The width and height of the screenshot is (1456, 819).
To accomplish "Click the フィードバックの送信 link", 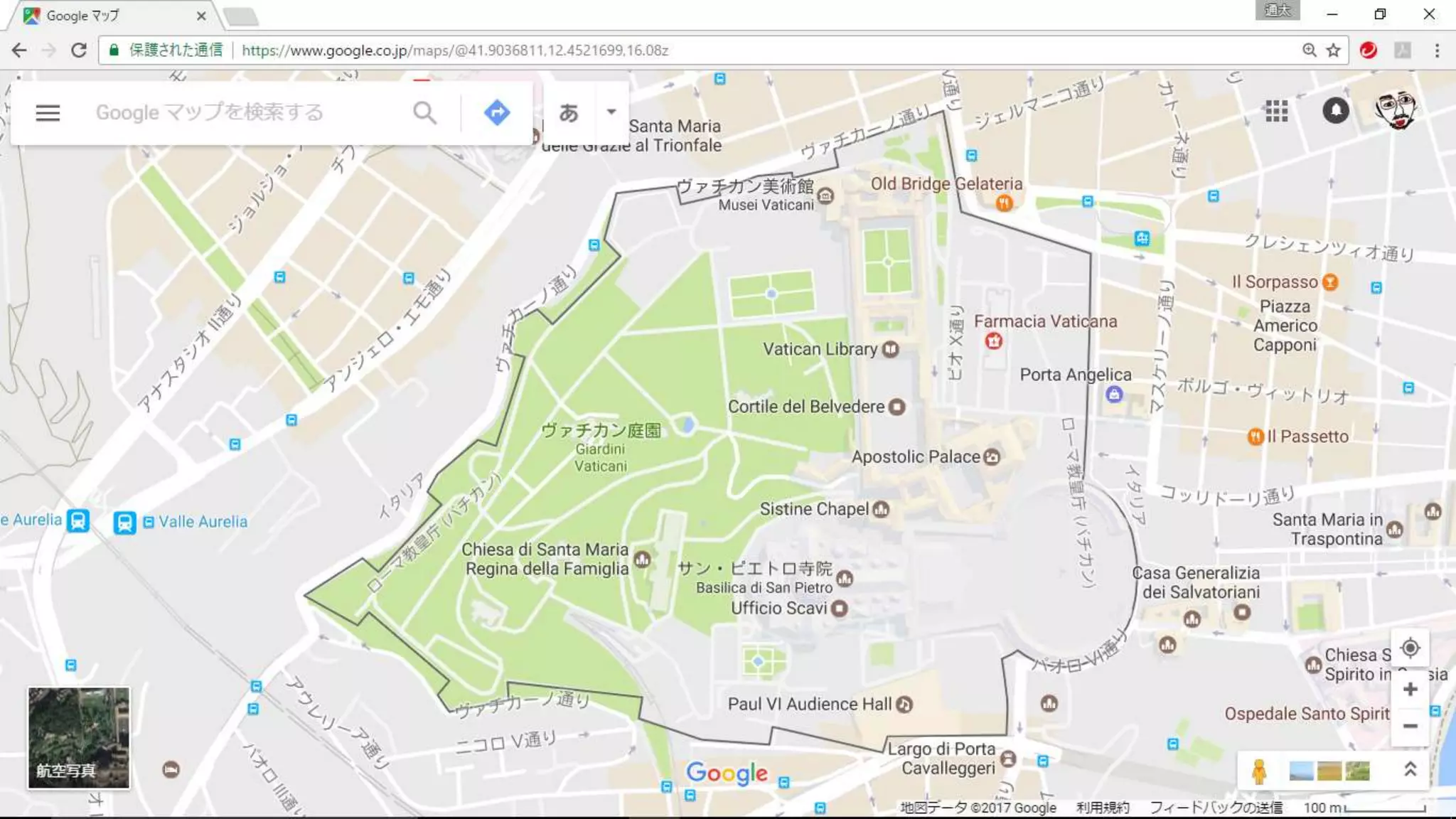I will click(1216, 808).
